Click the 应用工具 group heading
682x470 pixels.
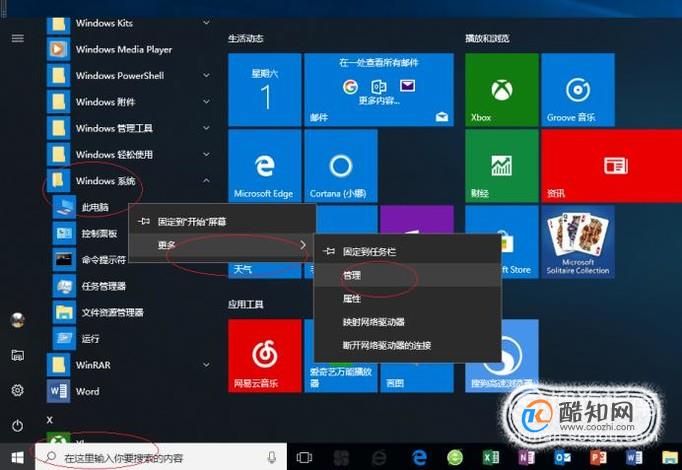pos(246,304)
